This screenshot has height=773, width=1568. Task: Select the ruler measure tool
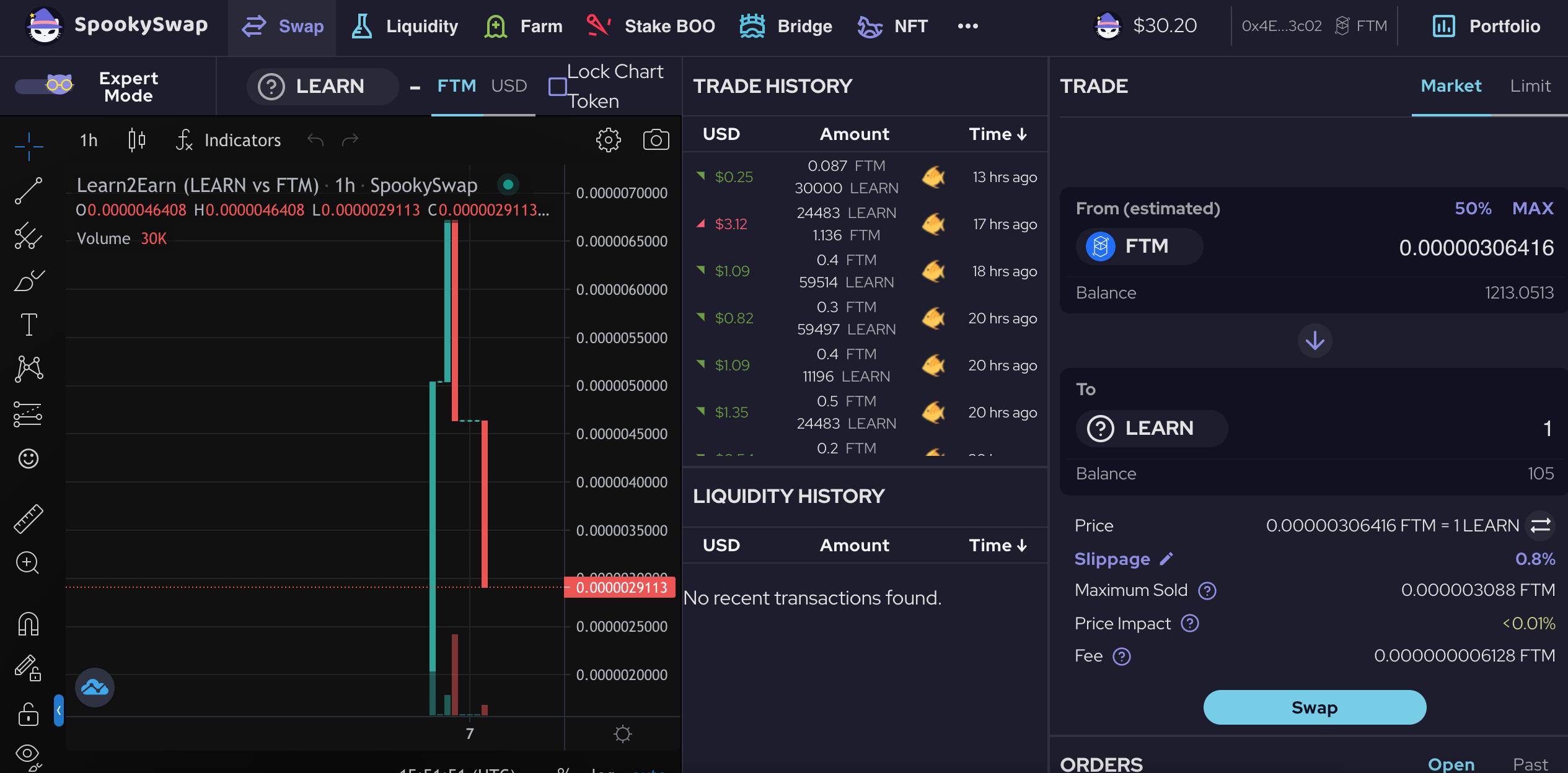pyautogui.click(x=29, y=518)
